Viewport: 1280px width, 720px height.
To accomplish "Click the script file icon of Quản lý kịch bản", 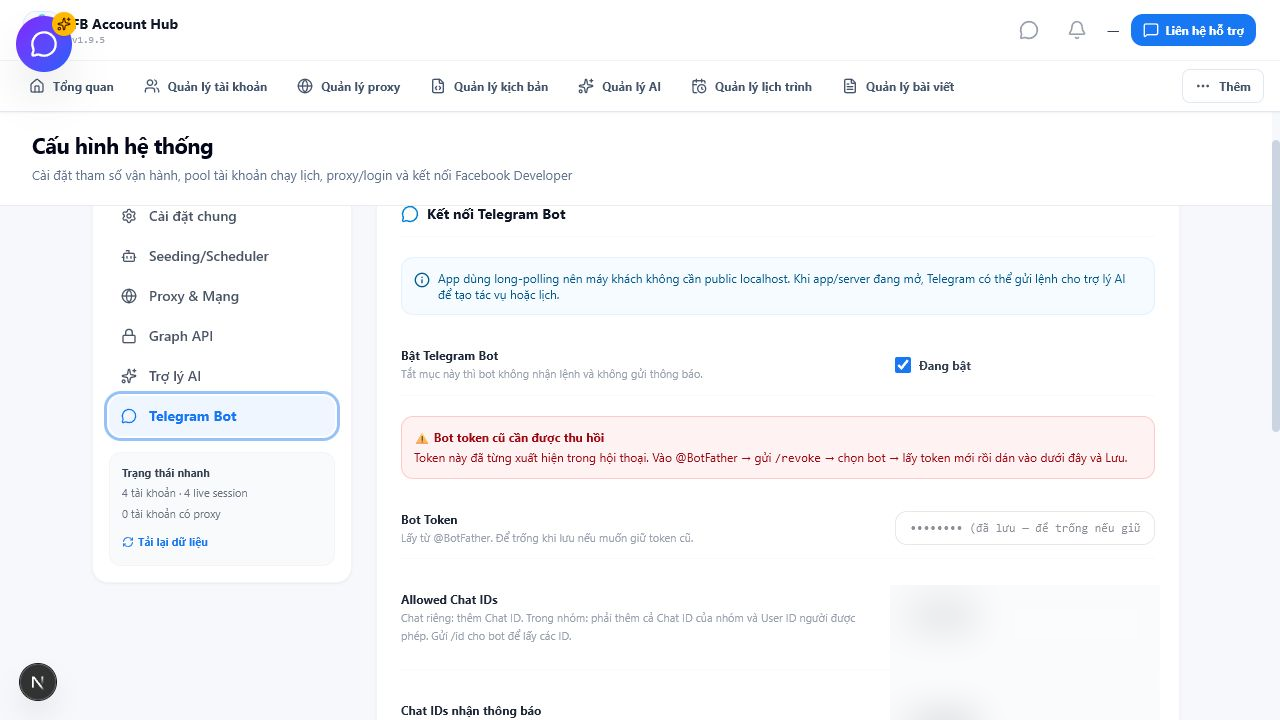I will tap(438, 86).
